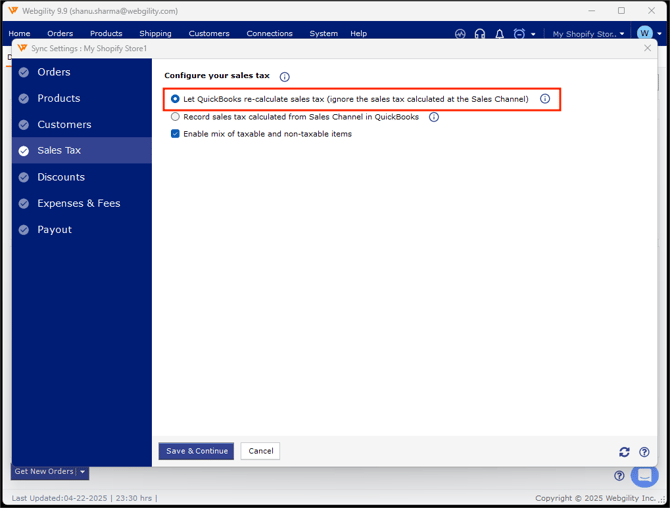
Task: Click the refresh icon in dialog footer
Action: [624, 452]
